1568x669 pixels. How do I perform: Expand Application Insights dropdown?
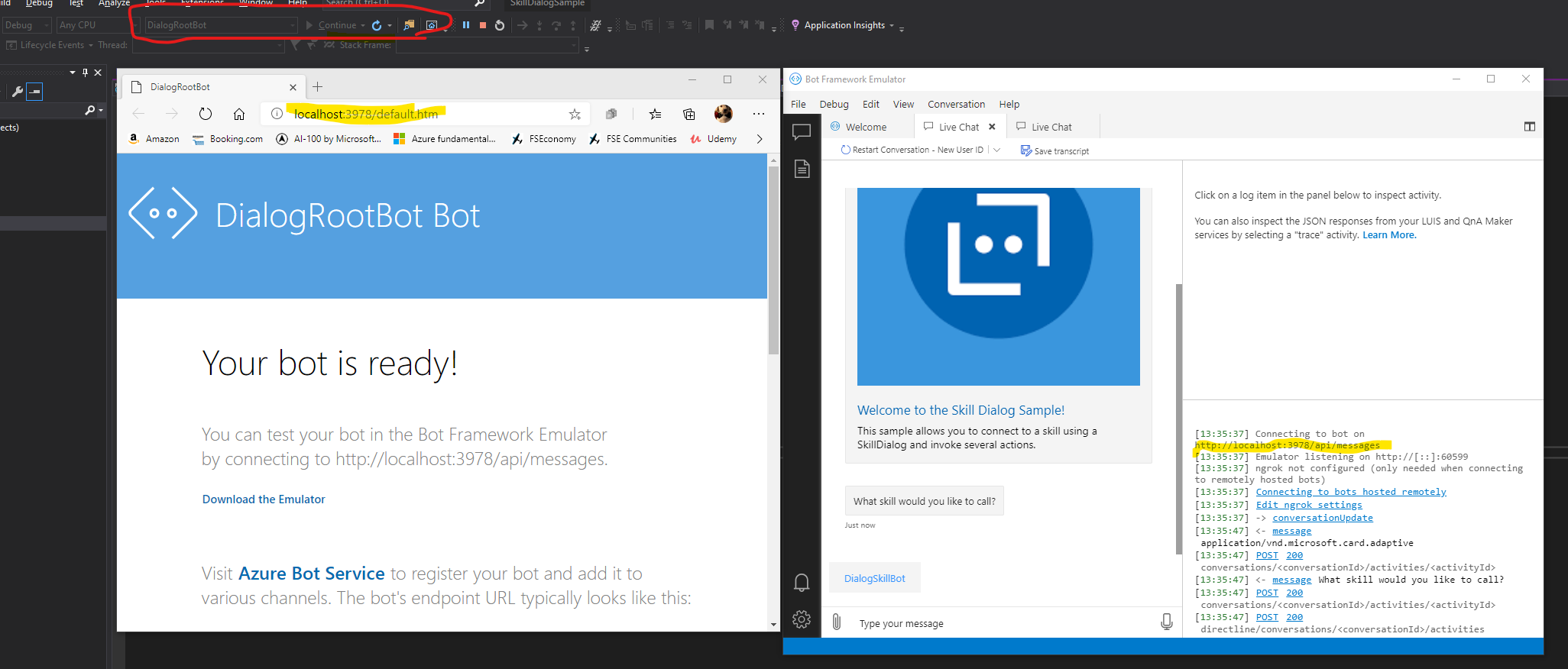(x=891, y=25)
